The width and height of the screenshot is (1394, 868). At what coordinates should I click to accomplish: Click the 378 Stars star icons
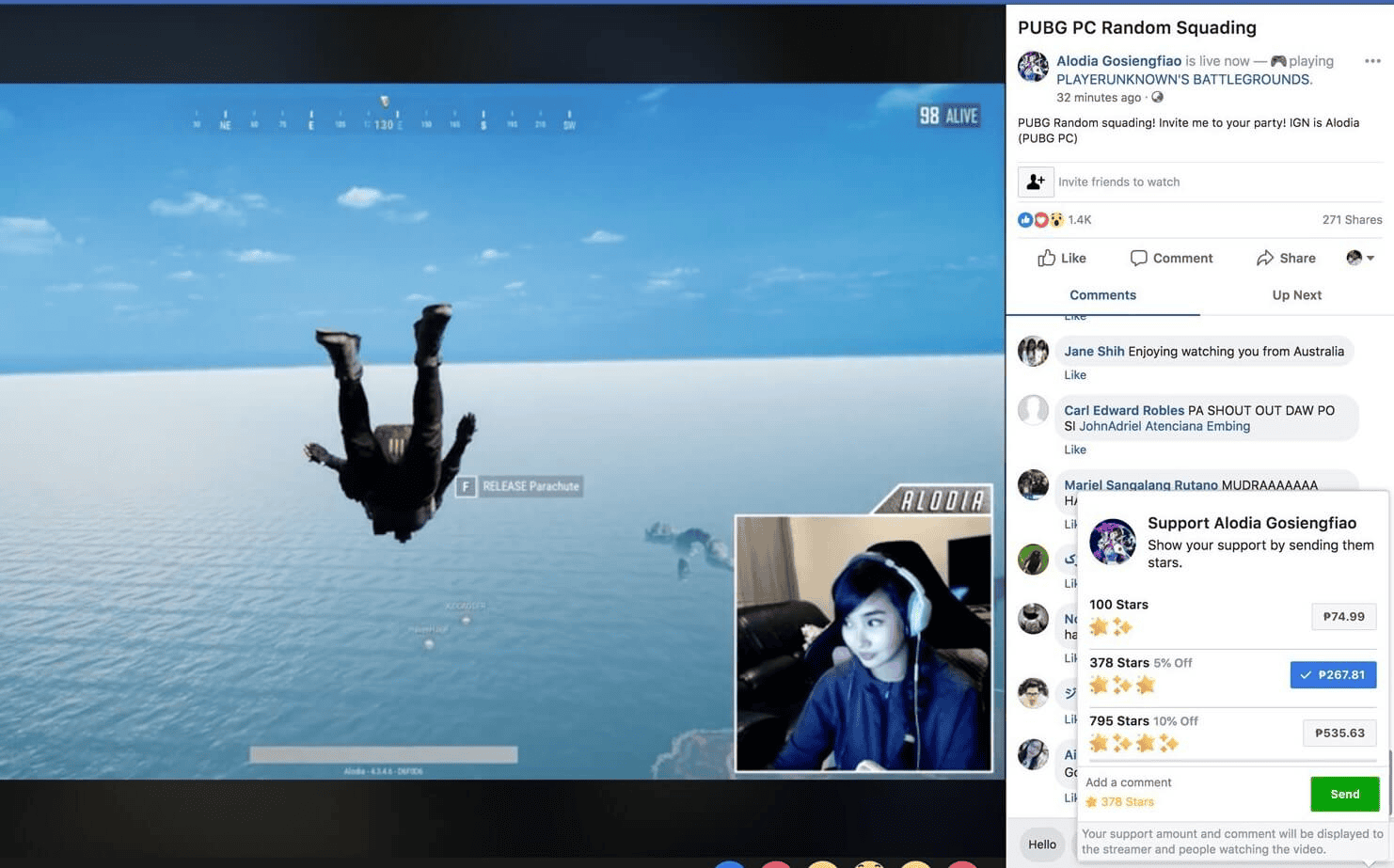[x=1122, y=686]
